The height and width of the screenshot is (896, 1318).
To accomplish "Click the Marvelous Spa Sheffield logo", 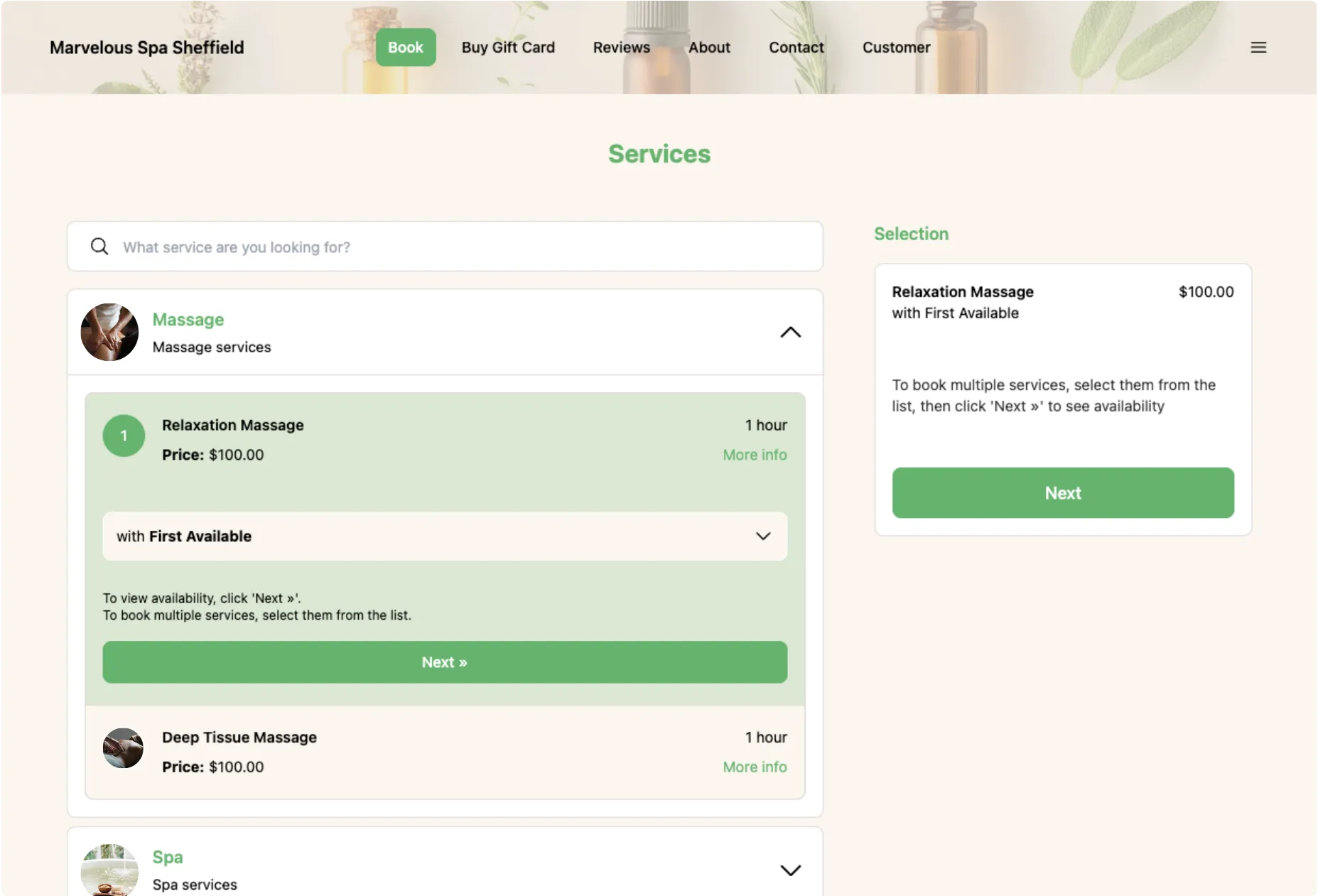I will pyautogui.click(x=146, y=47).
